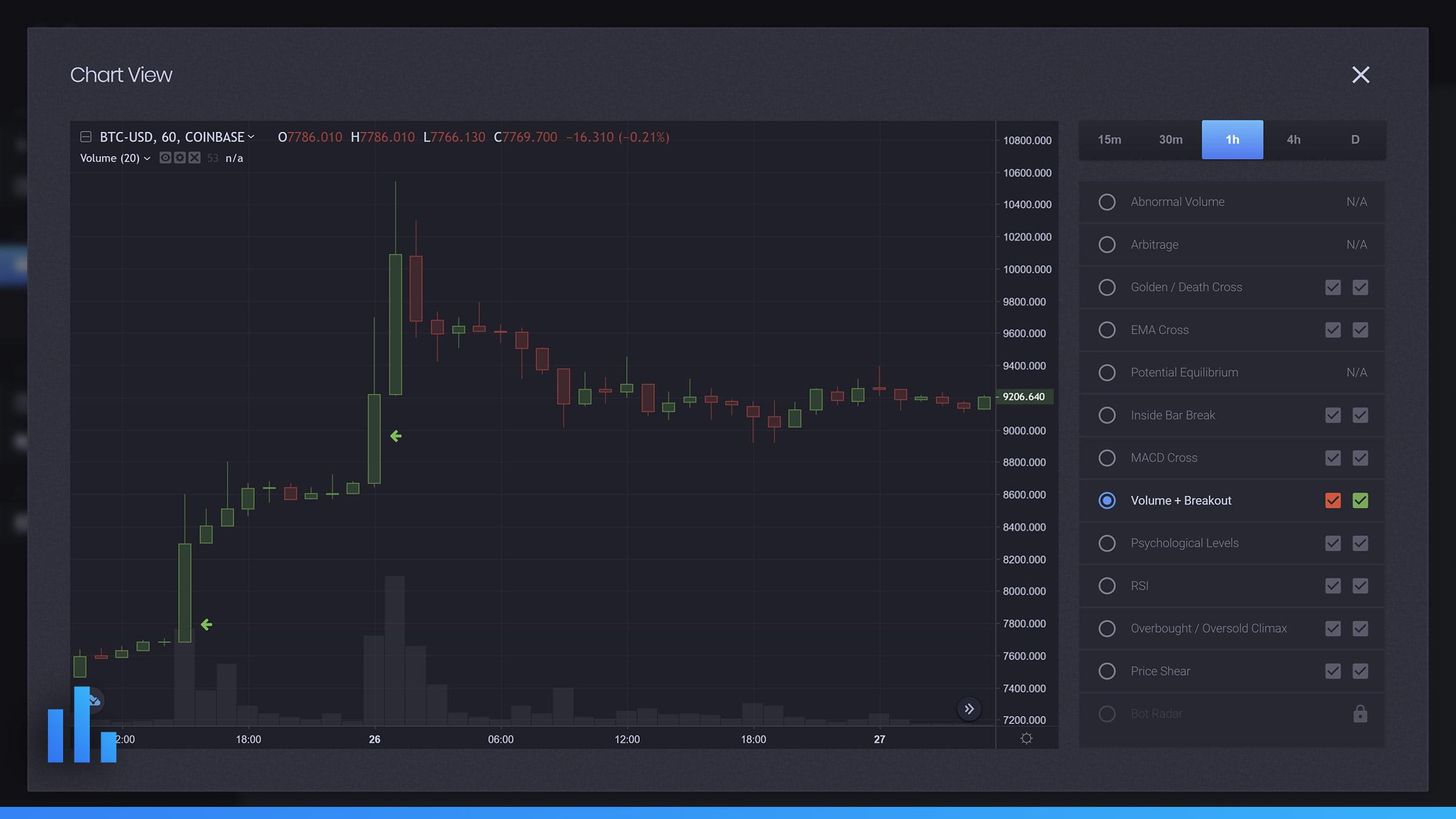Switch to the 15m timeframe tab
Screen dimensions: 1456x819
point(1110,140)
